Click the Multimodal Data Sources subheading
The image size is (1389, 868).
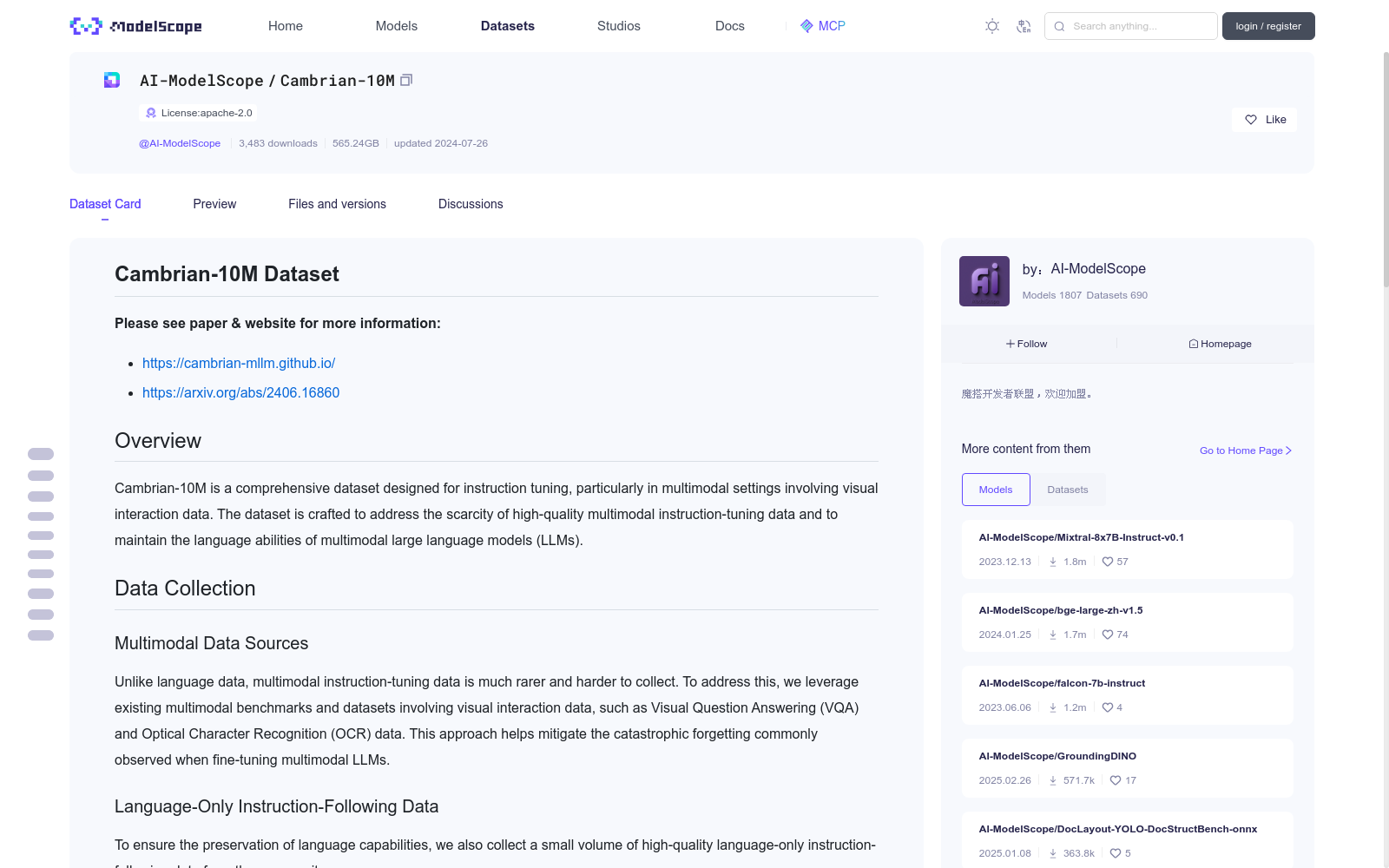click(212, 643)
